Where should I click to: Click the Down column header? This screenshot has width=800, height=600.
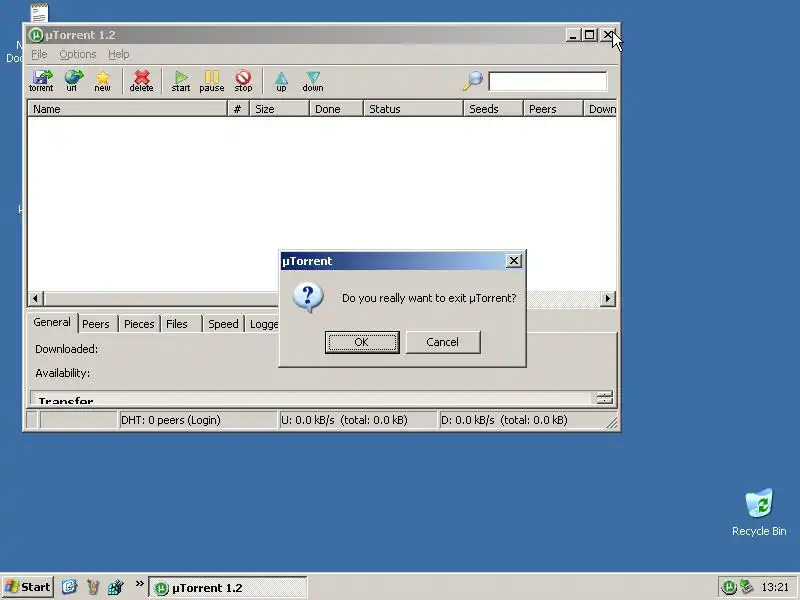600,109
